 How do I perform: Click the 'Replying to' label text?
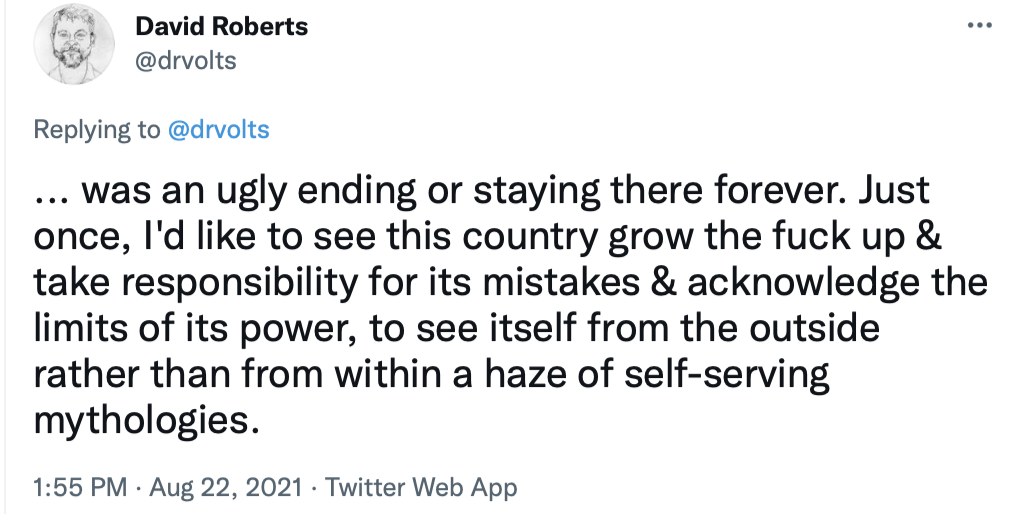(96, 130)
